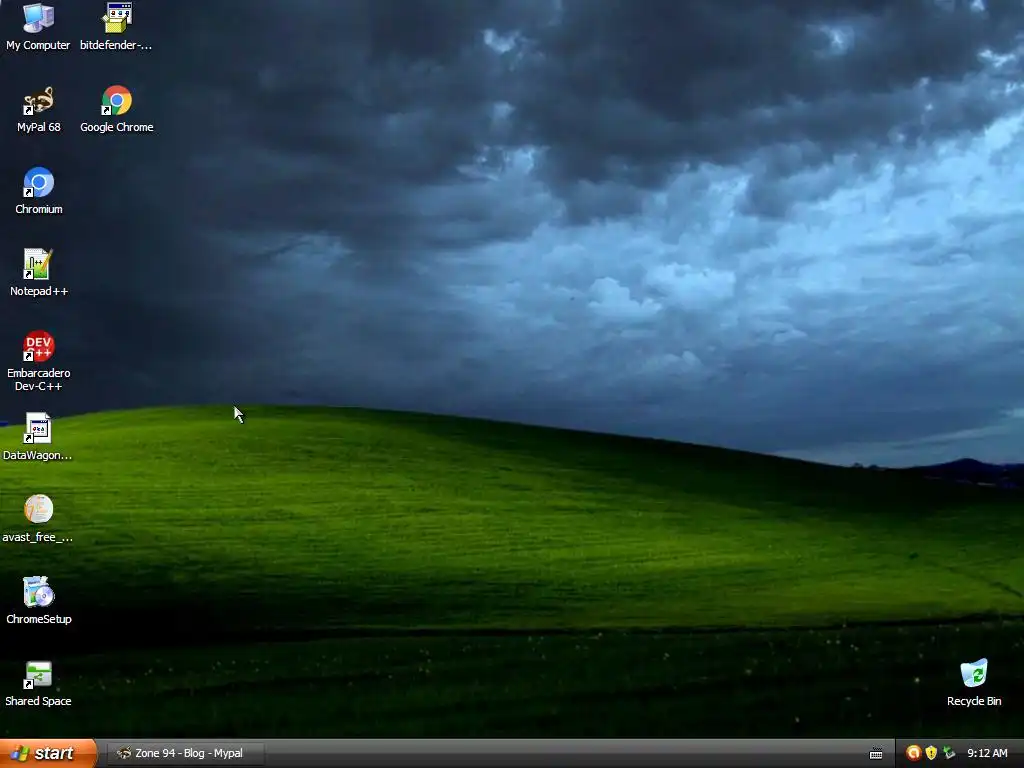Click the safely remove hardware tray icon
This screenshot has height=768, width=1024.
[949, 753]
